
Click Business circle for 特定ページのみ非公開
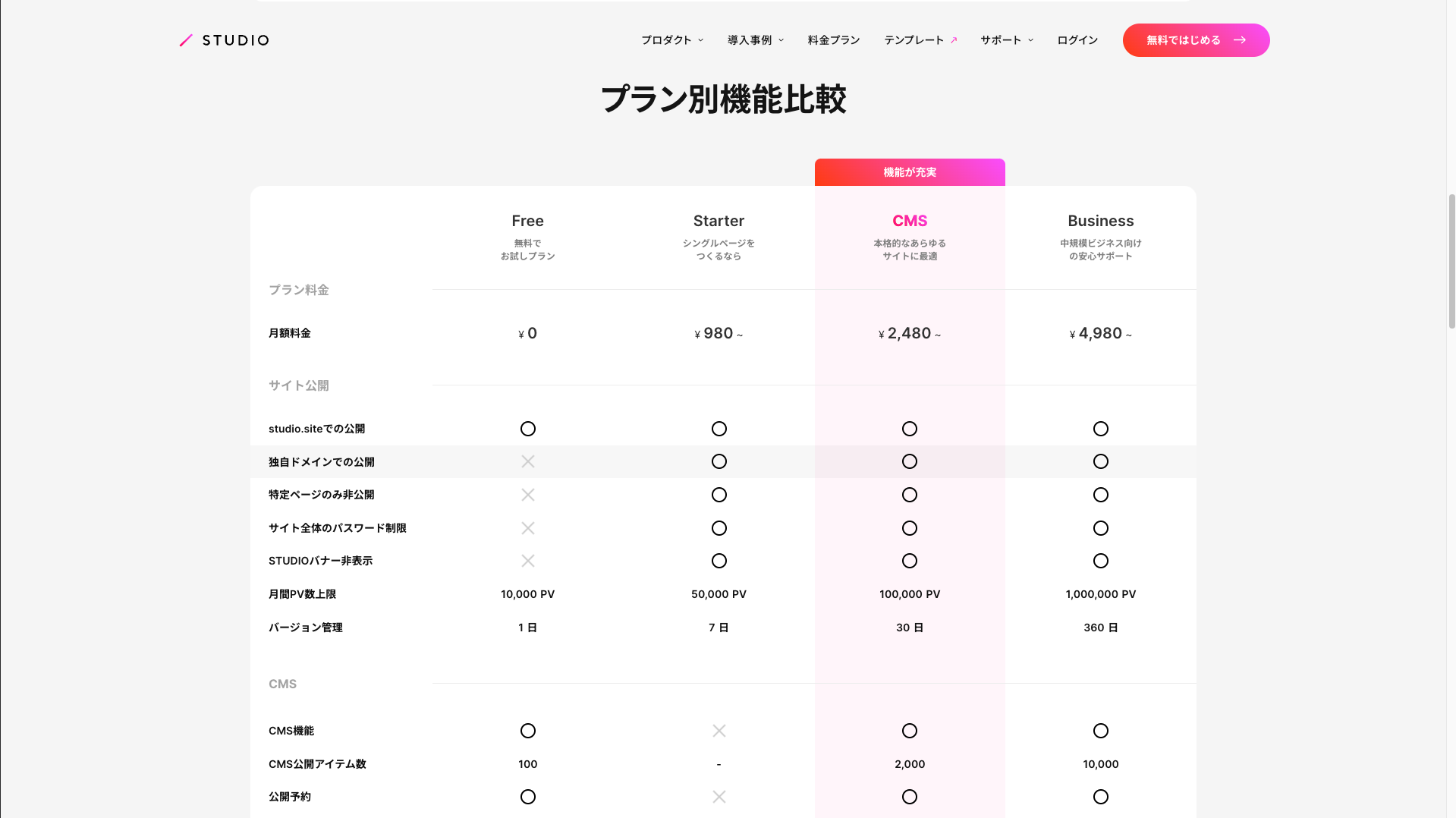[x=1101, y=495]
